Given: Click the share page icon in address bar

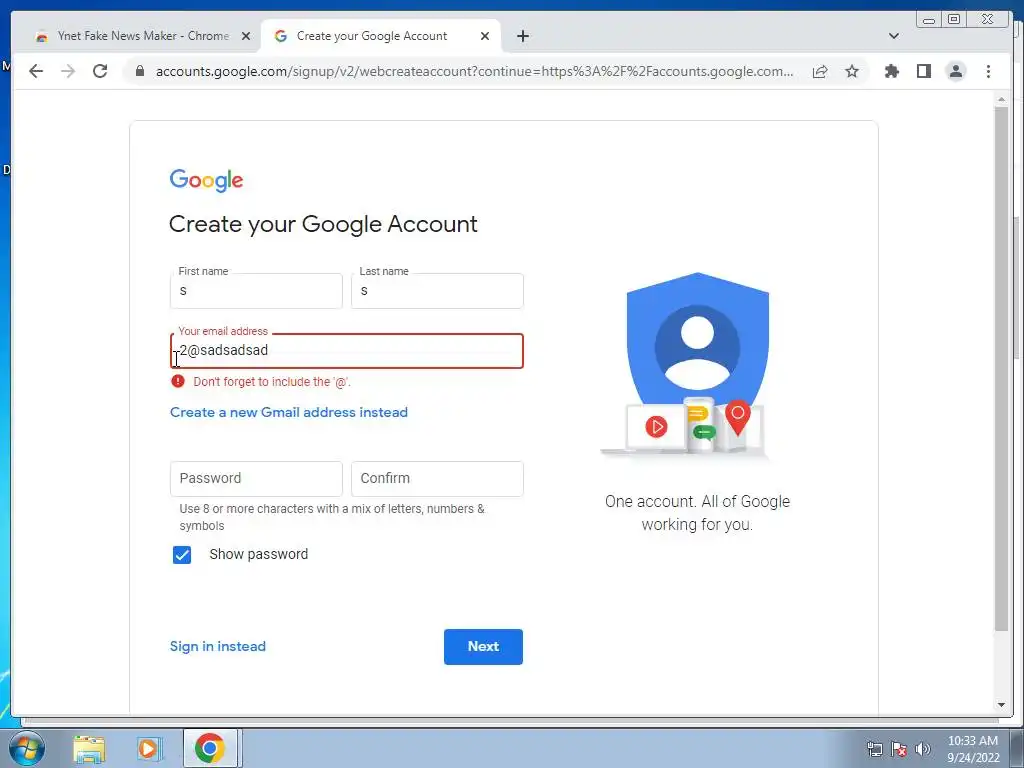Looking at the screenshot, I should (x=820, y=71).
